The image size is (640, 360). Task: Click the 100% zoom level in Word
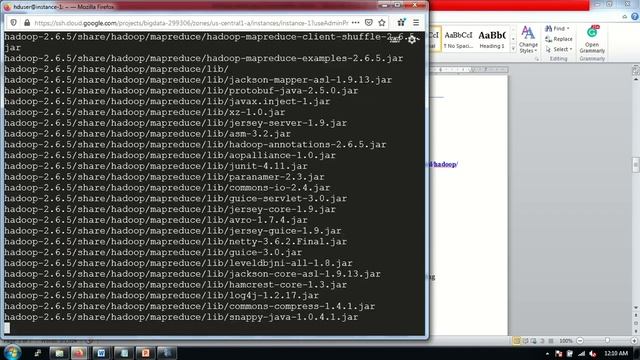(566, 340)
